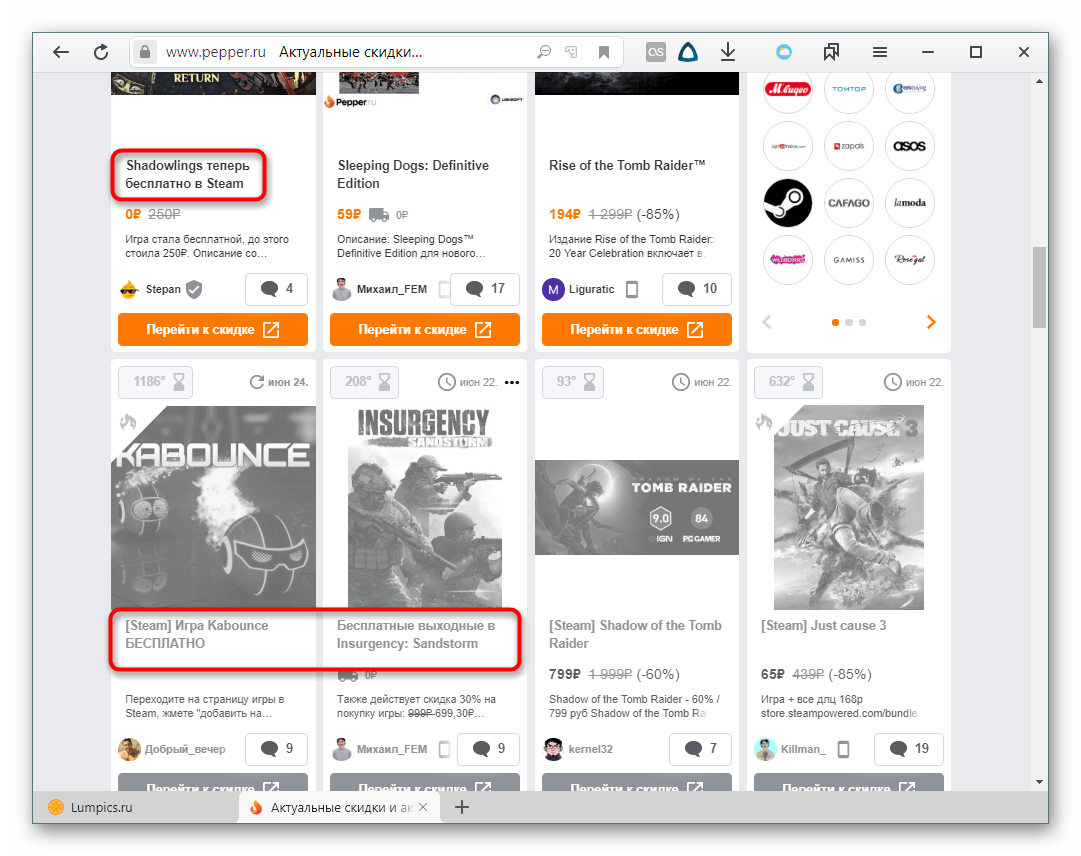Reload the pepper.ru page
The width and height of the screenshot is (1081, 856).
[x=101, y=52]
